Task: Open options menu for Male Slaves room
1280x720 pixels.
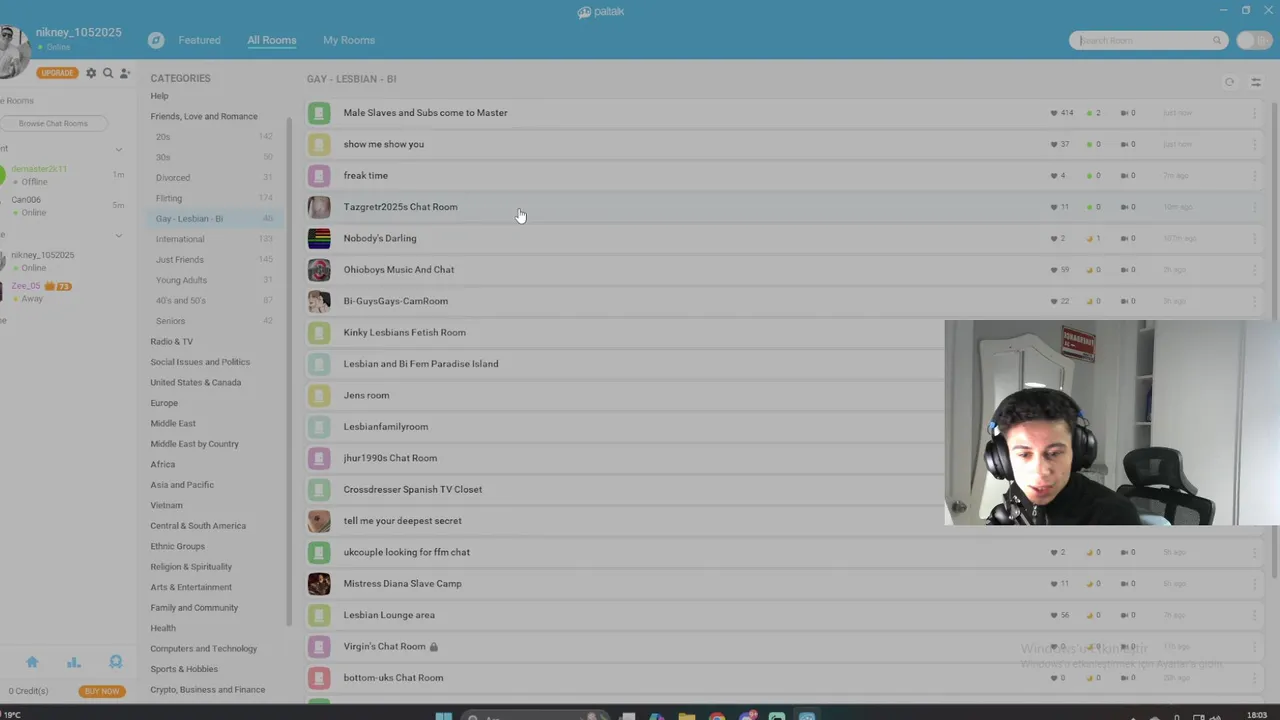Action: [x=1254, y=113]
